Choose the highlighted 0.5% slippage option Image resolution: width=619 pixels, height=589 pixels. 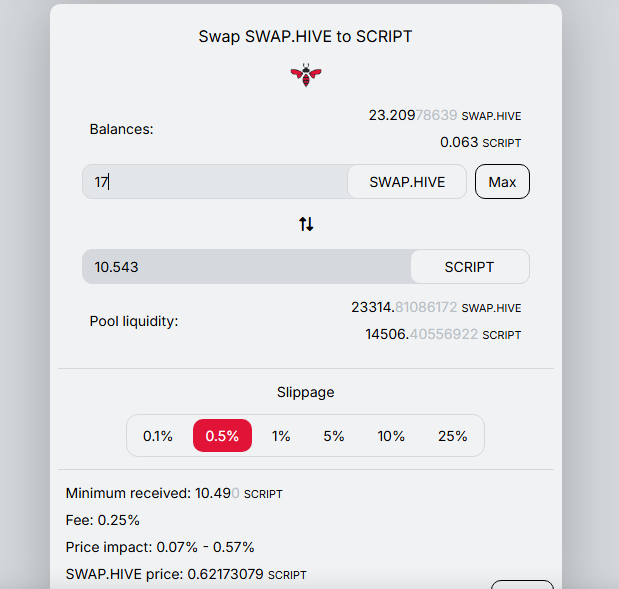(x=222, y=436)
